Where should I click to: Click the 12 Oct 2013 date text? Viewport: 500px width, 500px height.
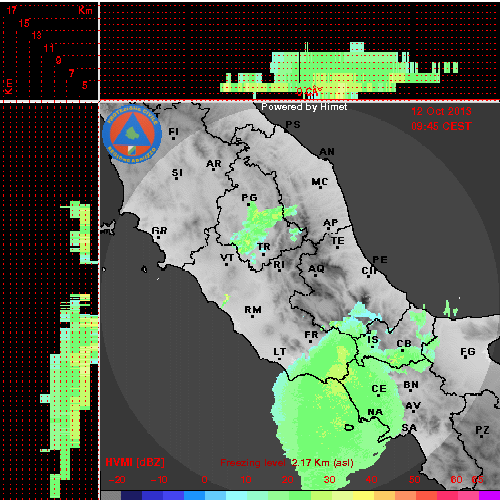pyautogui.click(x=441, y=111)
